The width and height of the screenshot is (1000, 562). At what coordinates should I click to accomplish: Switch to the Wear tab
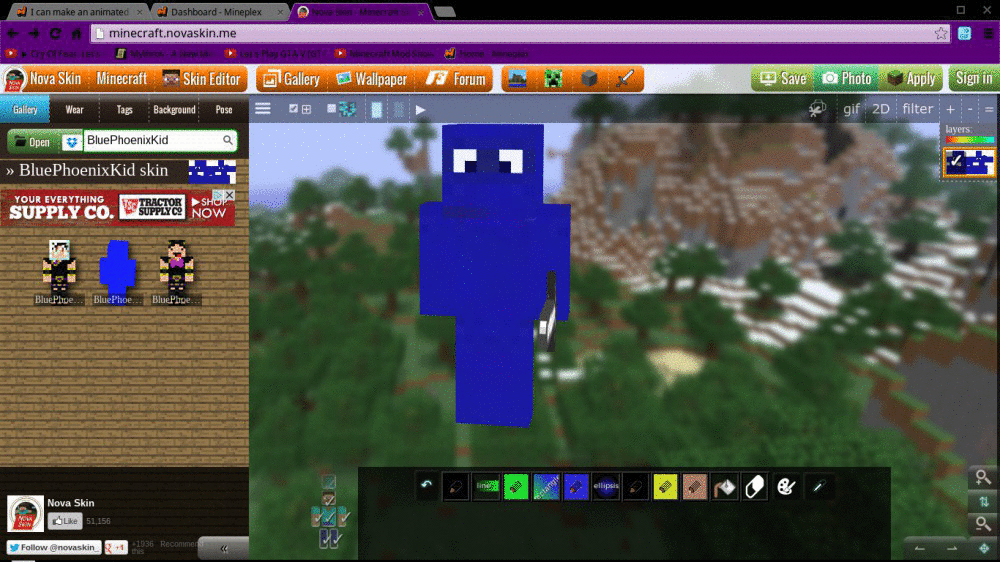pos(74,110)
